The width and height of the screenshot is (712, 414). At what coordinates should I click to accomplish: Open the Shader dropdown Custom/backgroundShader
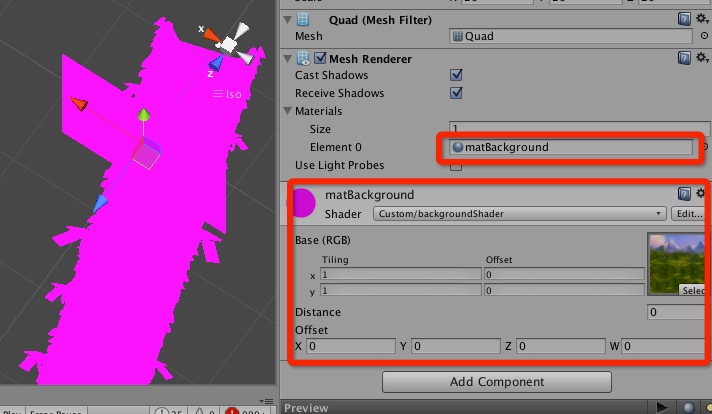click(x=519, y=213)
